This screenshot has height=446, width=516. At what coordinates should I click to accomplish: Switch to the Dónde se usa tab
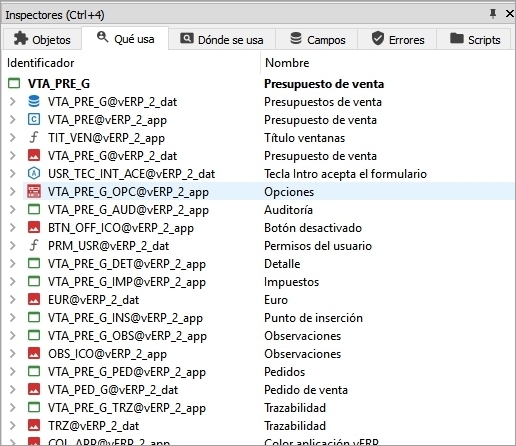(222, 39)
